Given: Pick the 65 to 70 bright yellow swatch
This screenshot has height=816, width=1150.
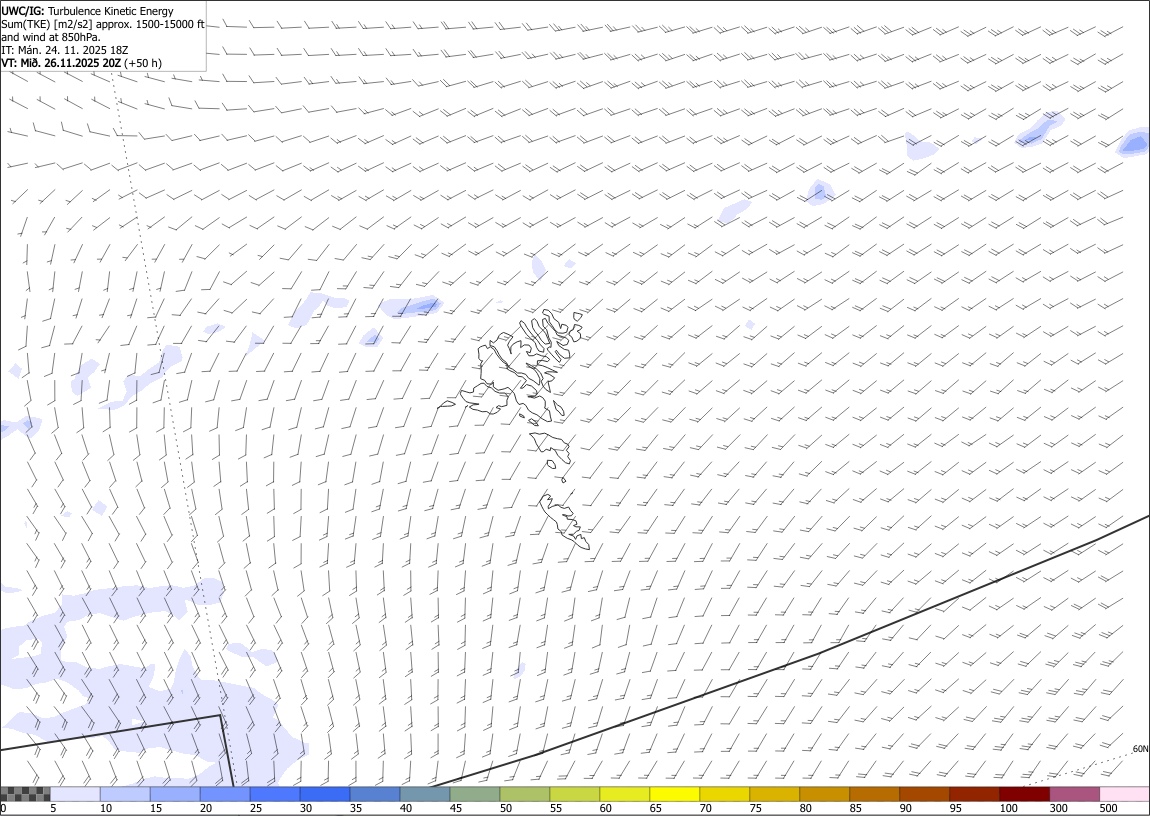Looking at the screenshot, I should (675, 794).
